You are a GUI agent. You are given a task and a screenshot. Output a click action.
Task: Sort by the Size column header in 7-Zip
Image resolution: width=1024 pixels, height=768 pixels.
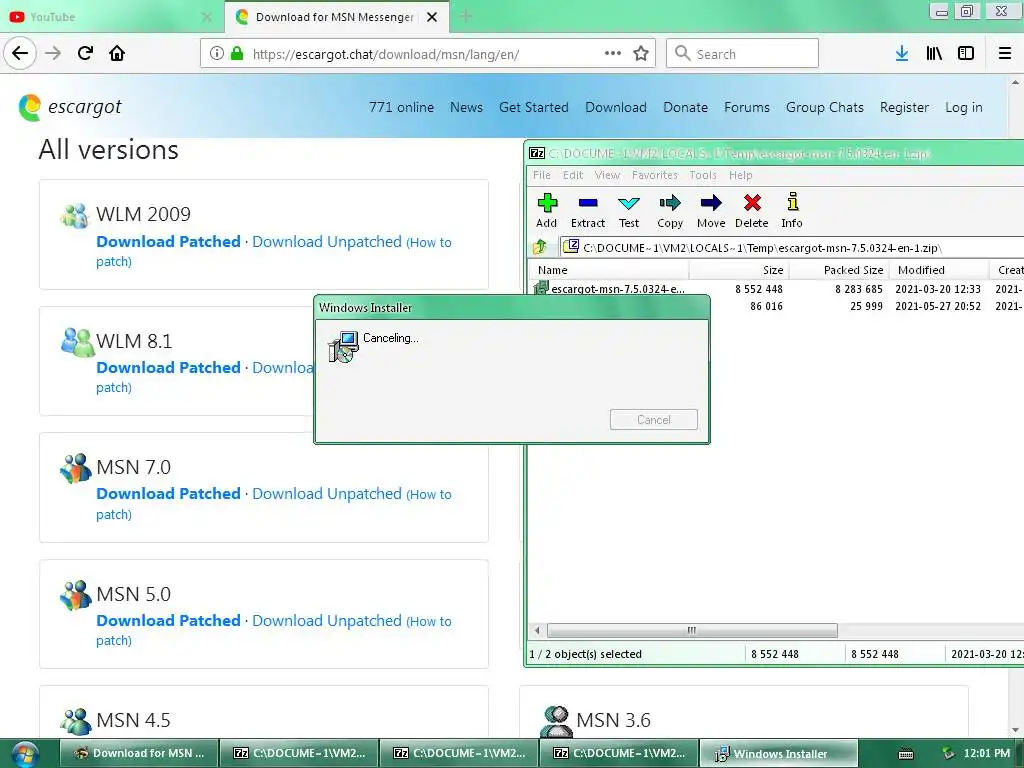point(739,270)
